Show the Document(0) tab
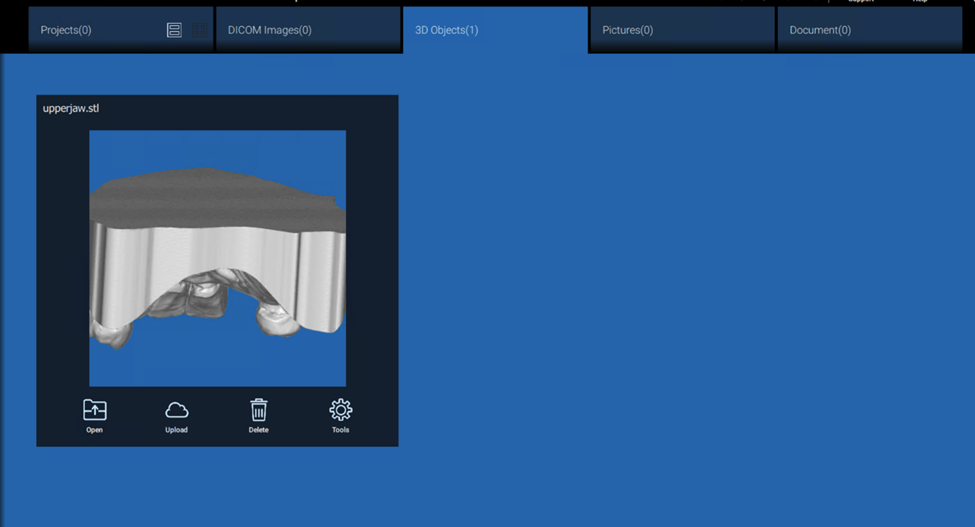This screenshot has height=527, width=975. 820,30
